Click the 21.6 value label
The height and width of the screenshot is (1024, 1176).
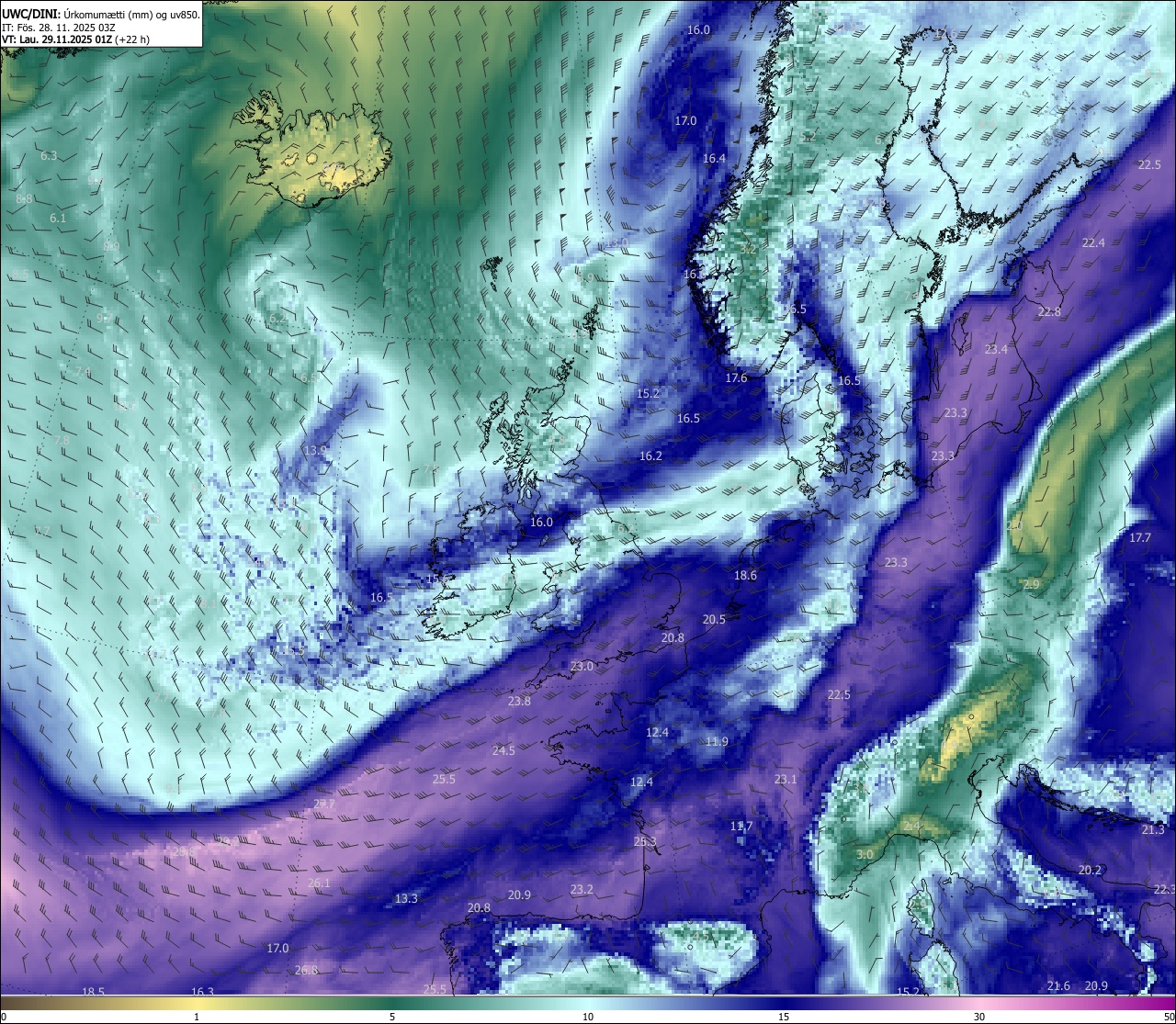point(1058,986)
